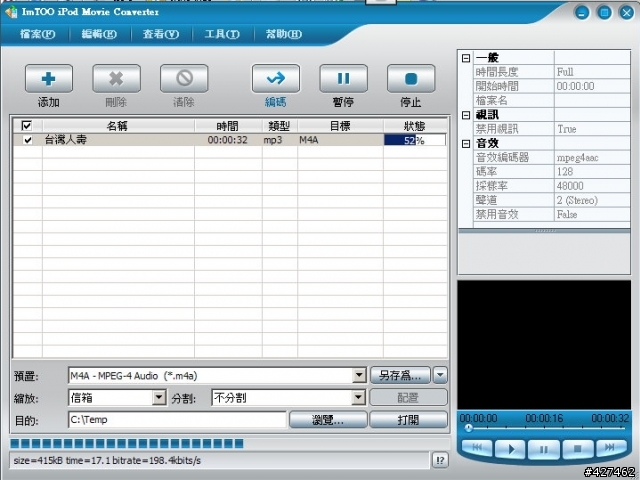Sort by the 時間 column header
The height and width of the screenshot is (480, 640).
(228, 126)
